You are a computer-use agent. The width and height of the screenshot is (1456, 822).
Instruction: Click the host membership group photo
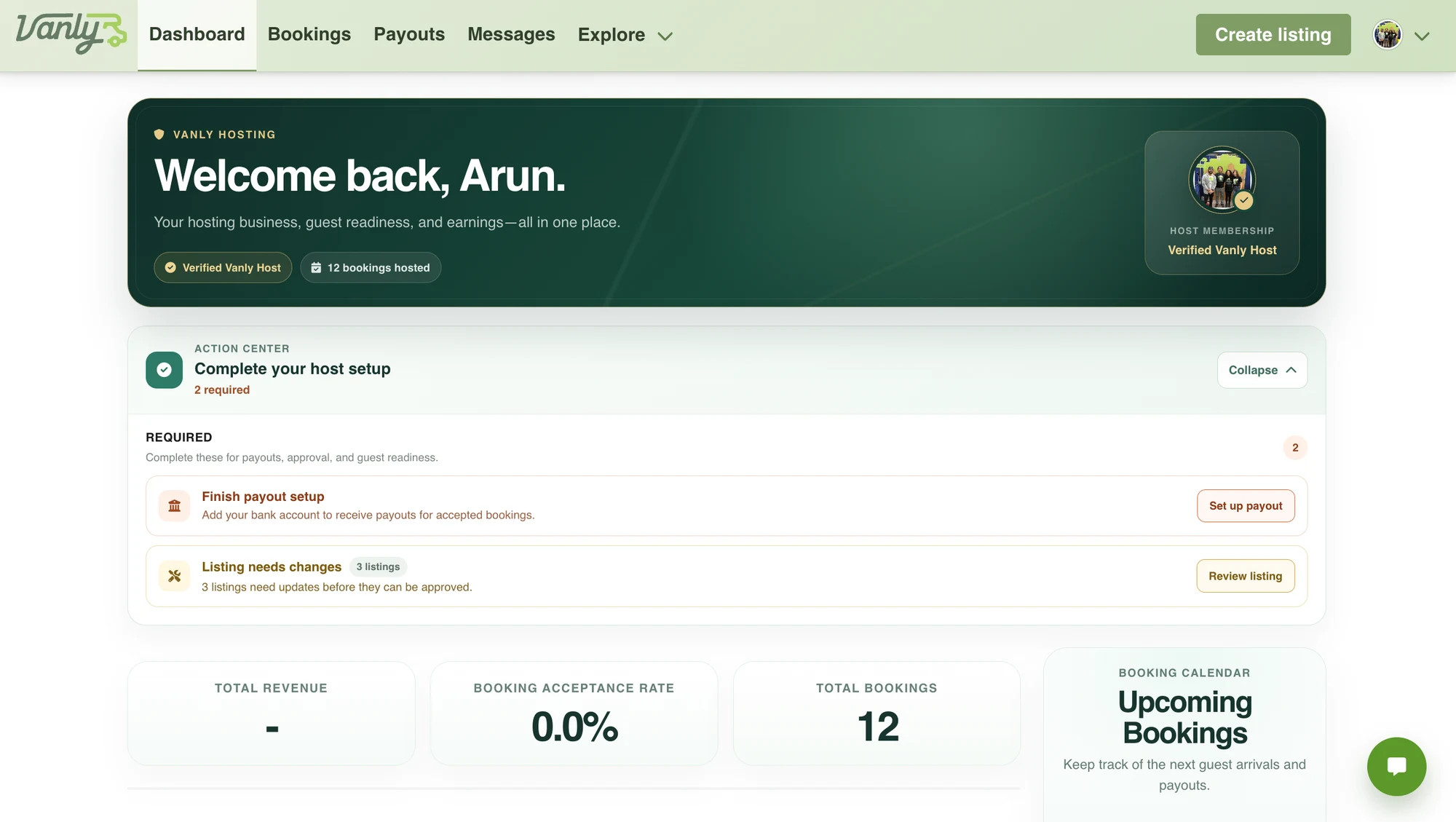coord(1222,180)
